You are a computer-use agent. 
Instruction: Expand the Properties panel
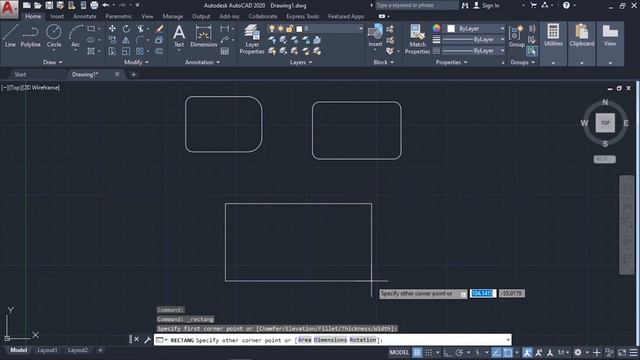tap(451, 62)
